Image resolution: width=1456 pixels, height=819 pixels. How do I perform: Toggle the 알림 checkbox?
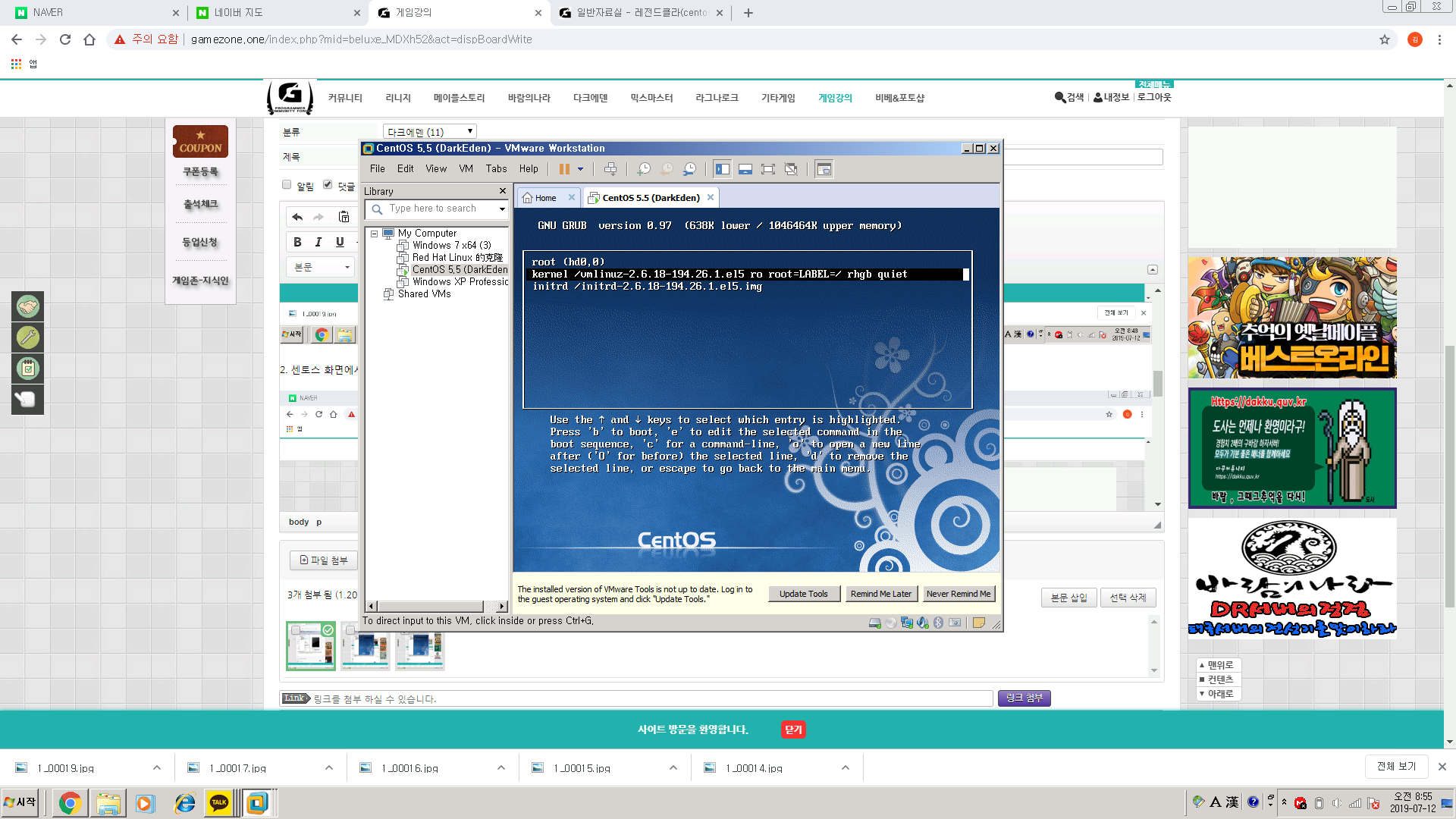[x=287, y=184]
